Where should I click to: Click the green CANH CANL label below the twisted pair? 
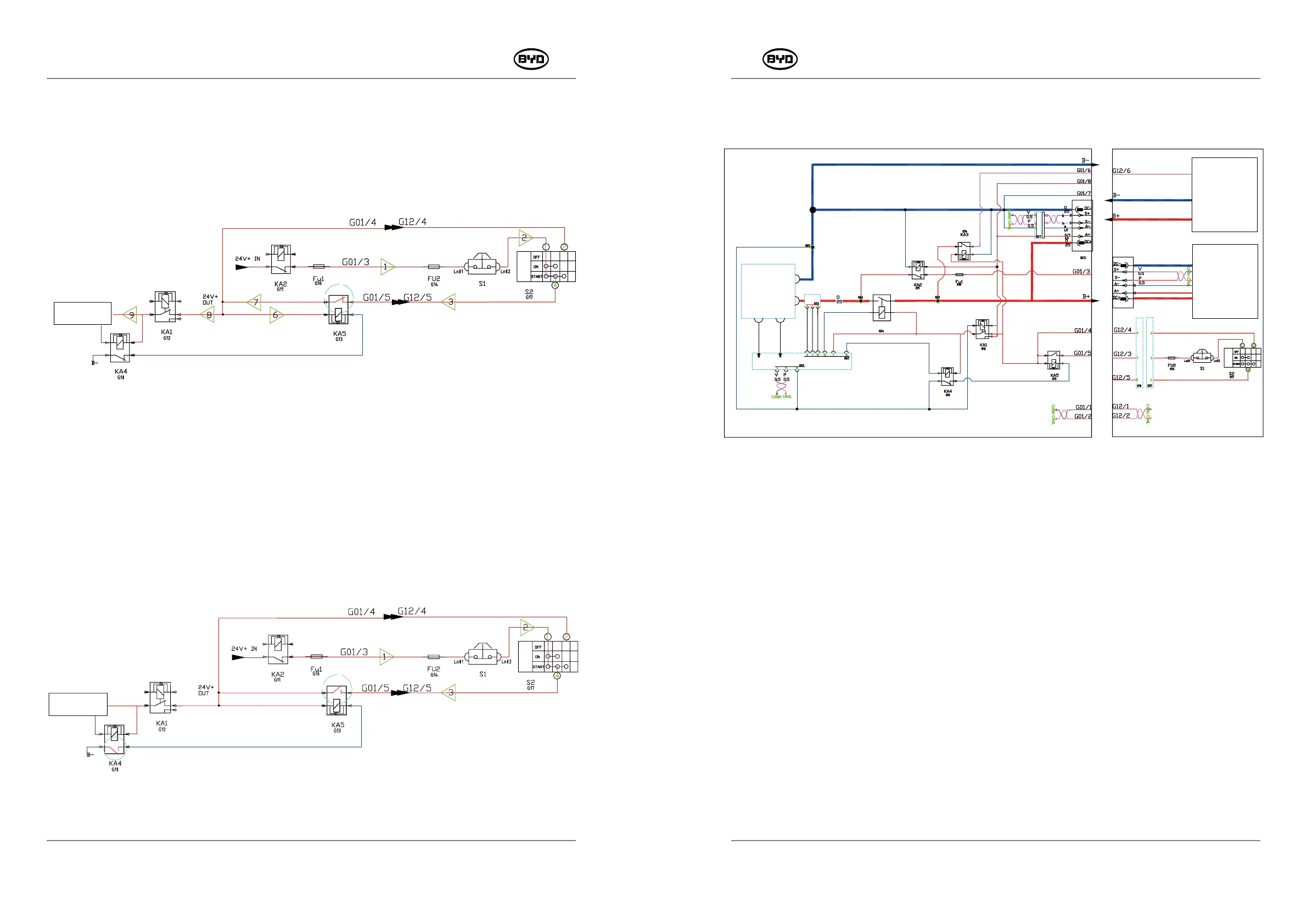(782, 397)
